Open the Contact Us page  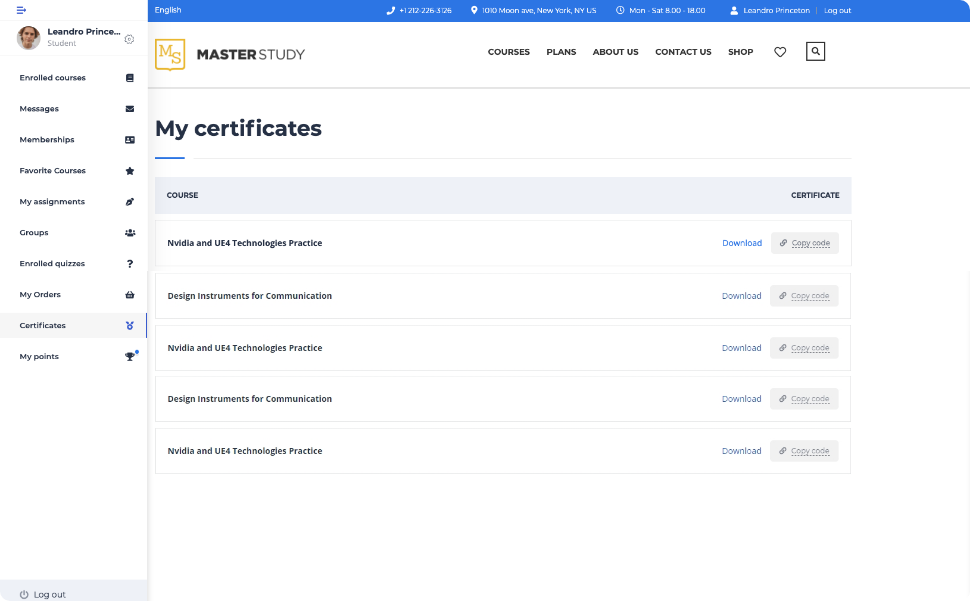point(683,52)
